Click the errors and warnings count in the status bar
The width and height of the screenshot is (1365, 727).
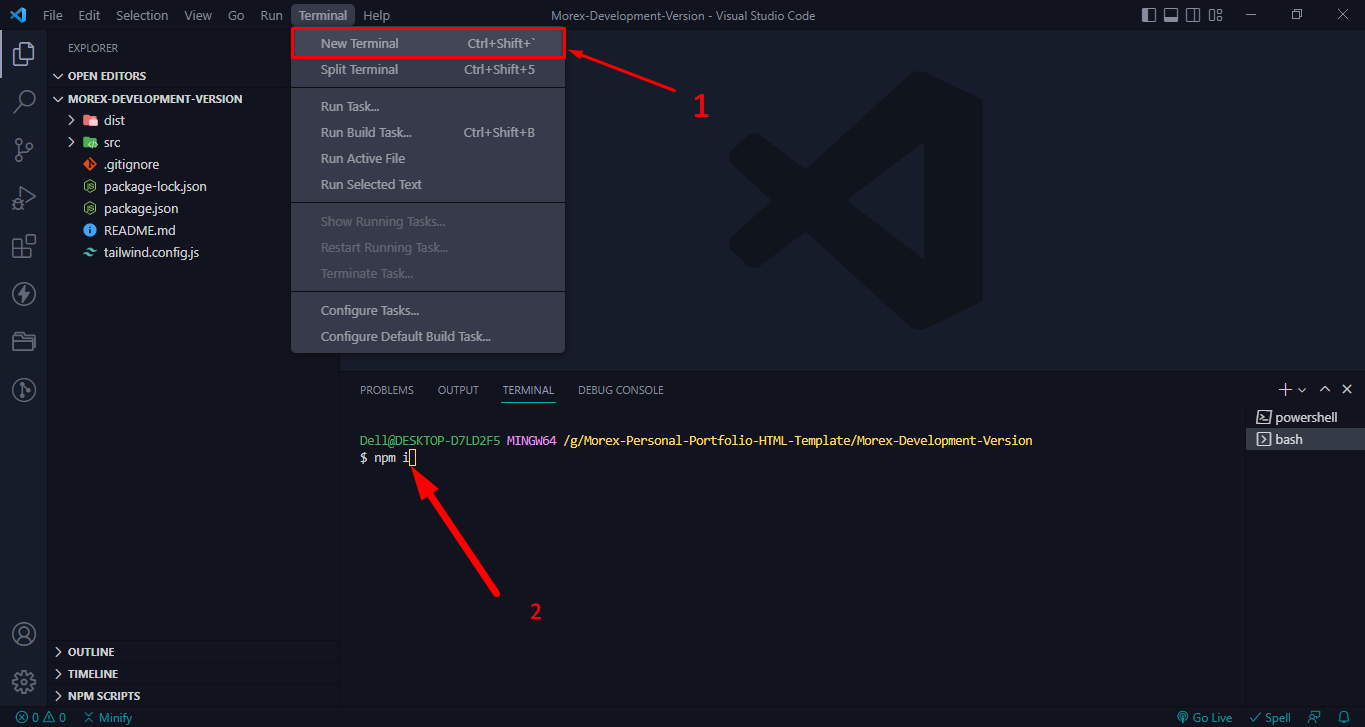point(41,717)
